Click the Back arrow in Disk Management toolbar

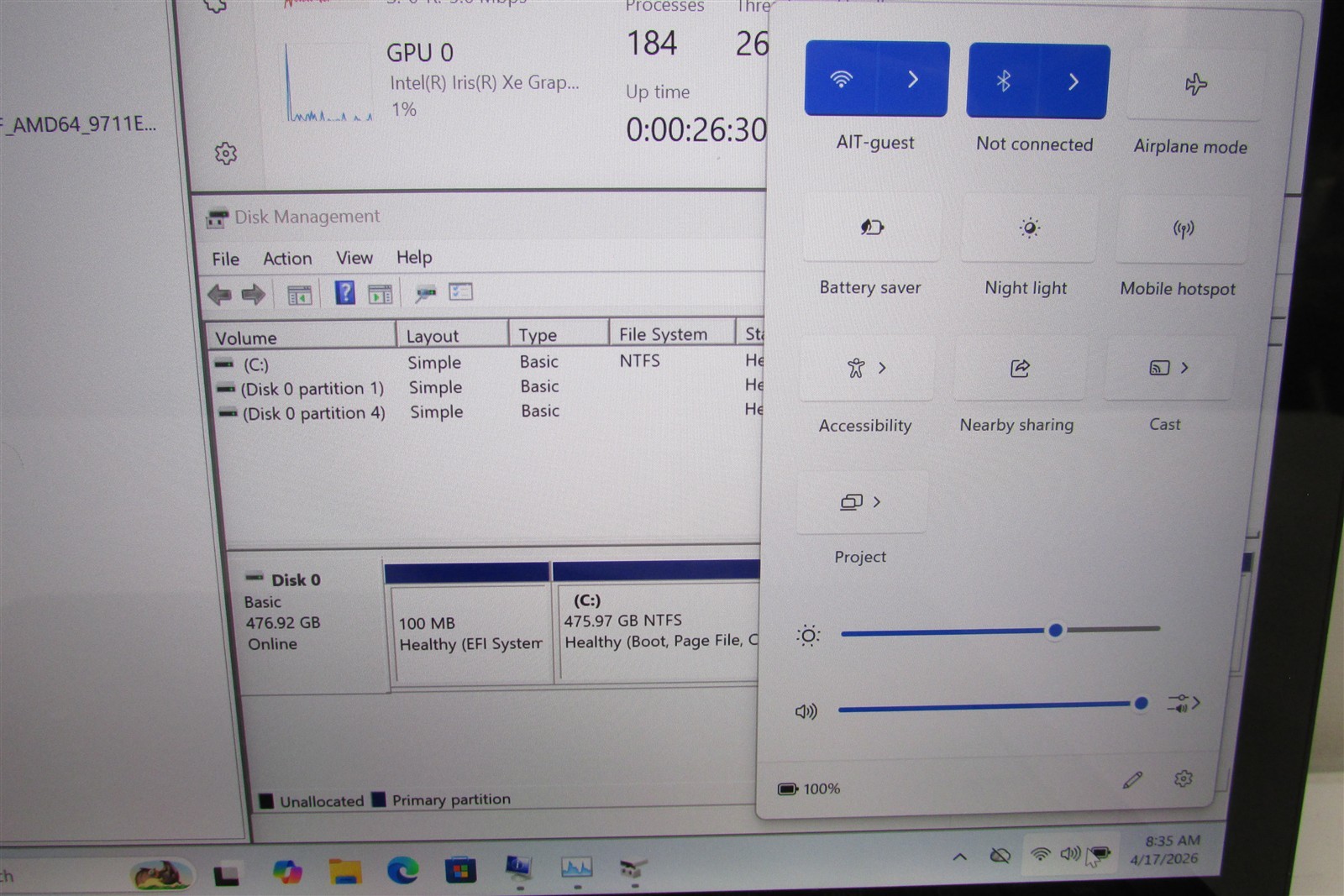pos(219,294)
